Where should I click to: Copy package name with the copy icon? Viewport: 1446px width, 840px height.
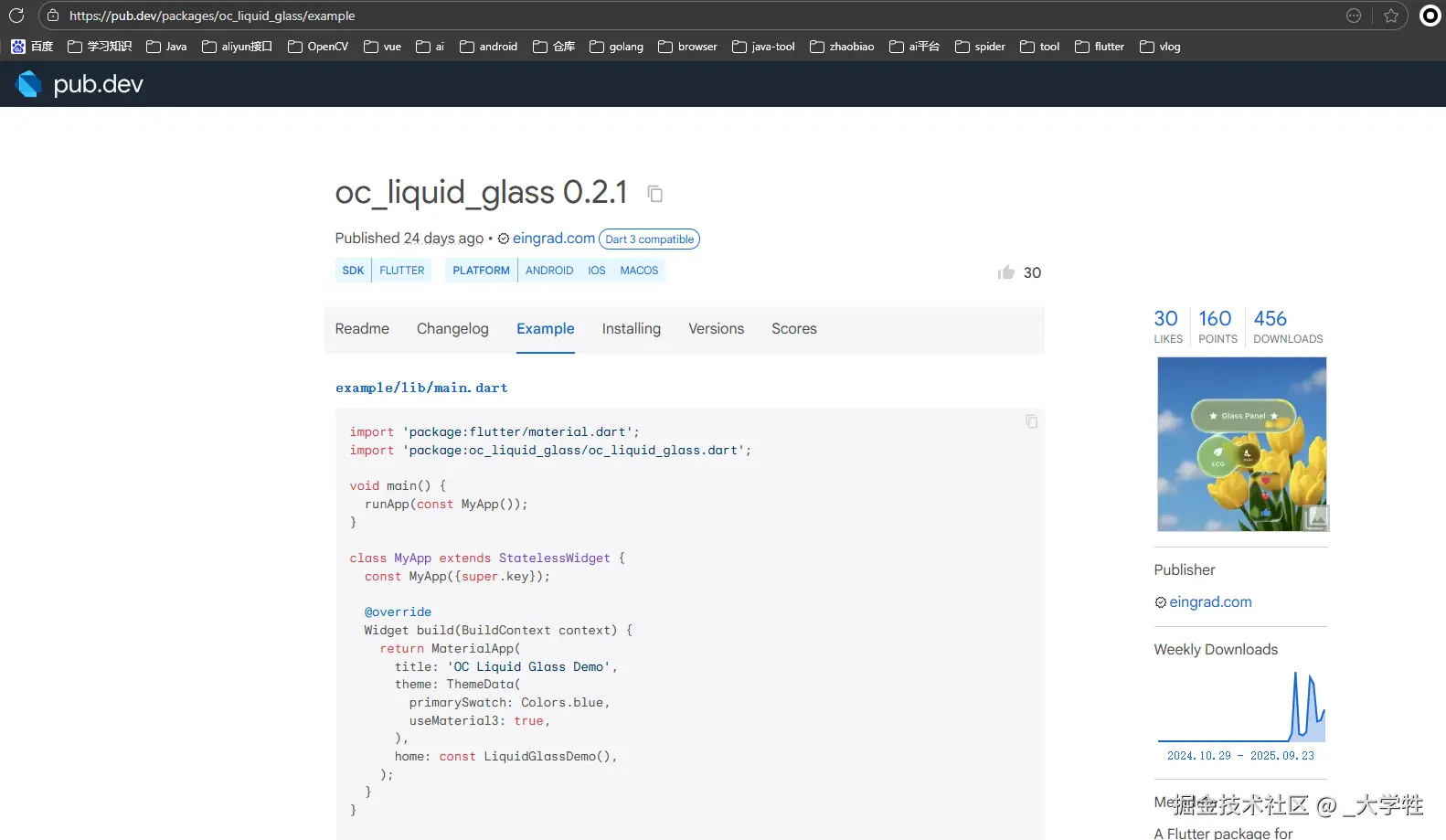[654, 194]
